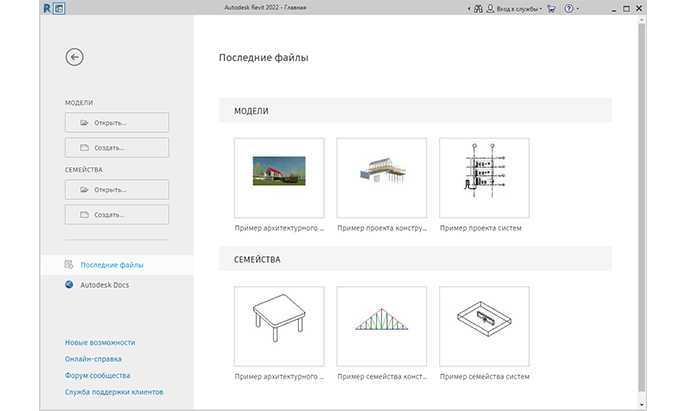Select Последние файлы in sidebar

coord(117,265)
